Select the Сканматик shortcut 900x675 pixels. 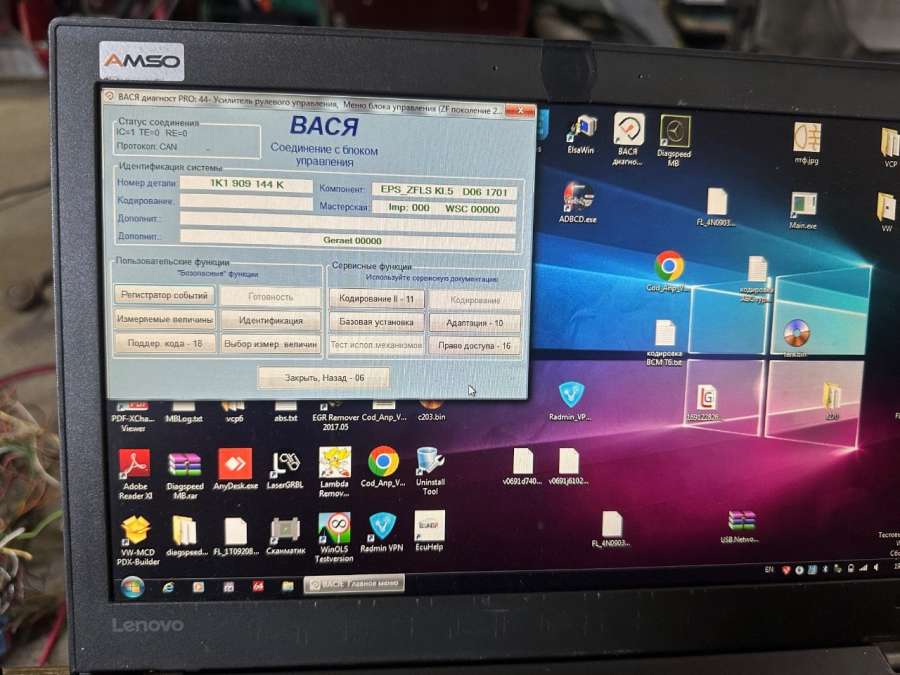285,536
